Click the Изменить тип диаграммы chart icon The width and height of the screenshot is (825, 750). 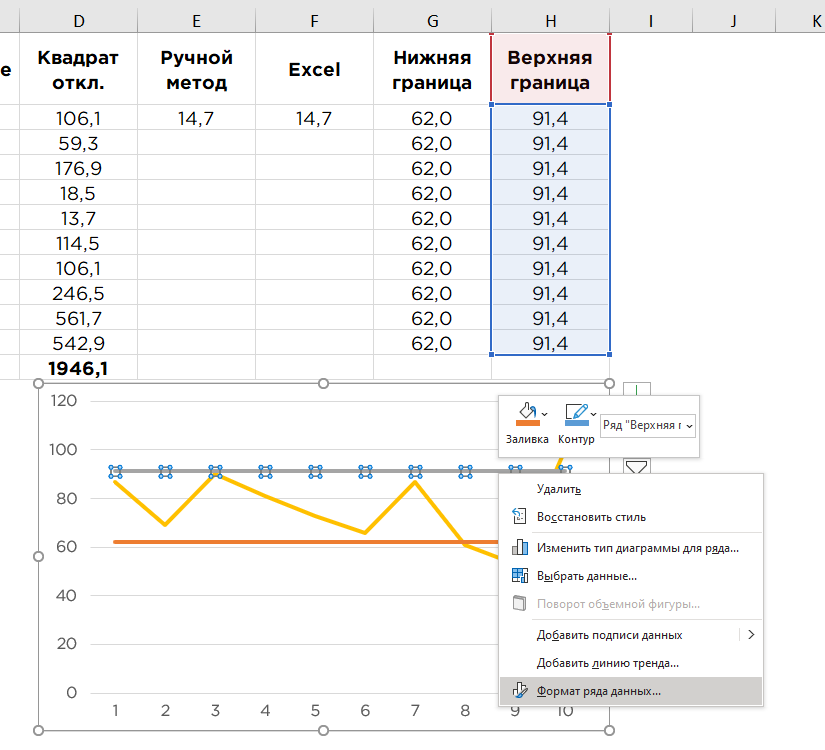pos(519,547)
